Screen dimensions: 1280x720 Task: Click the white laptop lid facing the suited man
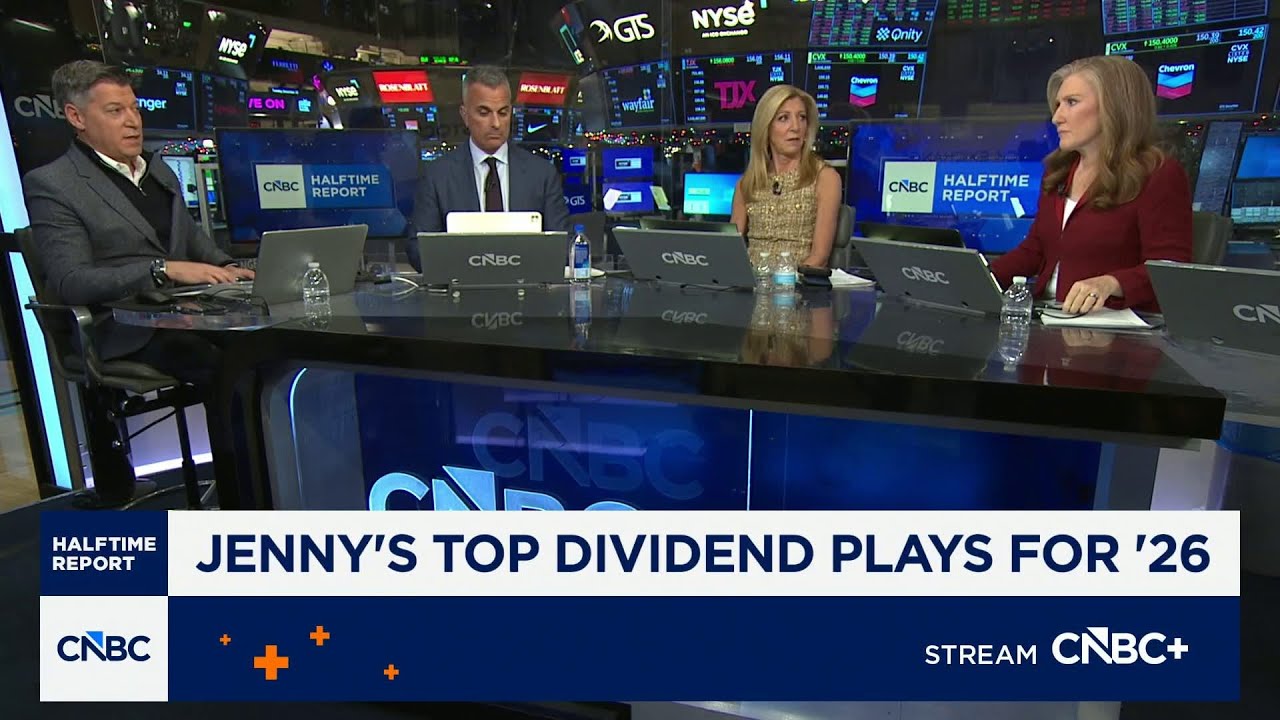click(x=494, y=222)
